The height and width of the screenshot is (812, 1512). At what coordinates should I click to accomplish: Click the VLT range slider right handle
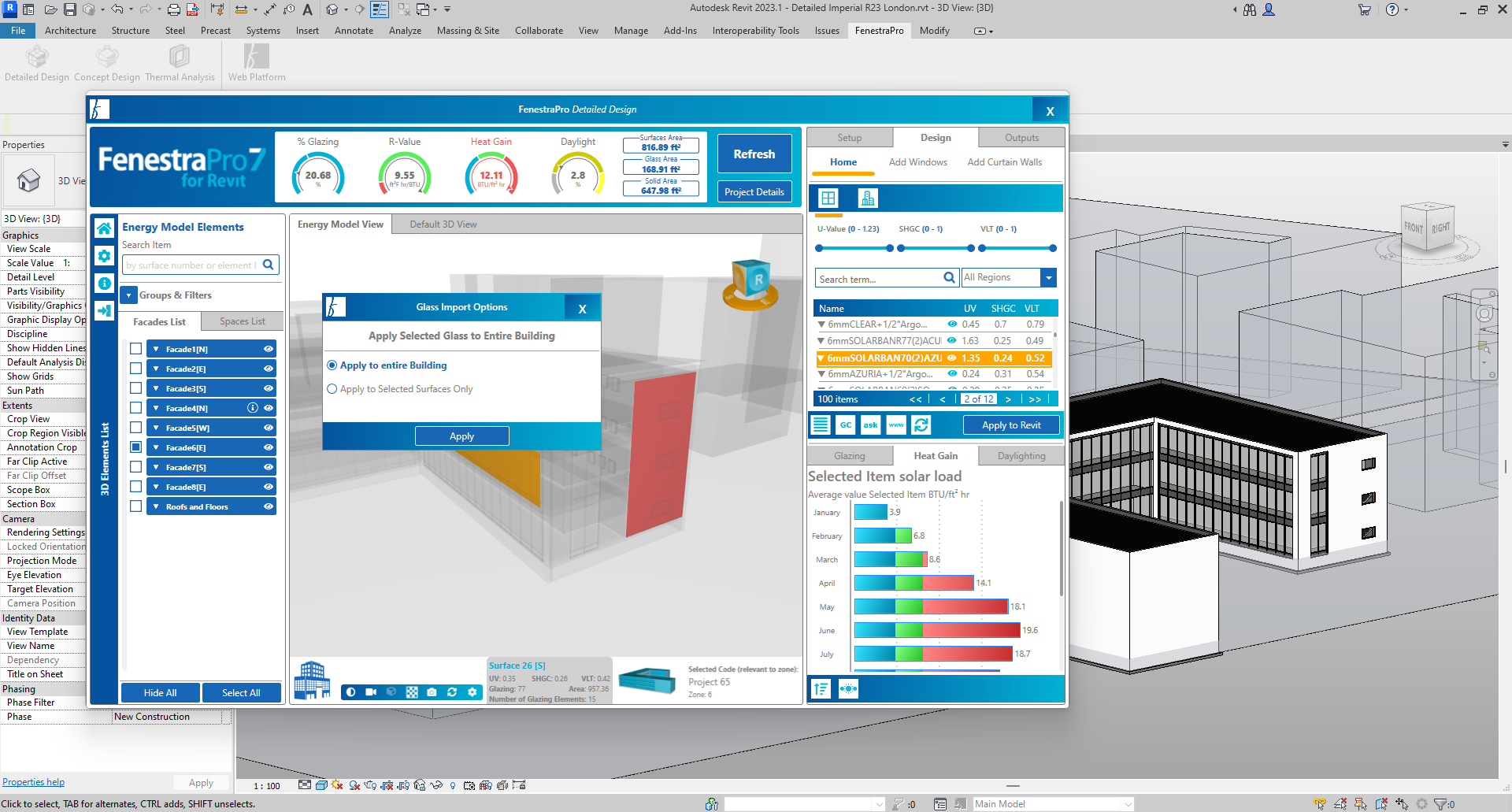(1053, 248)
